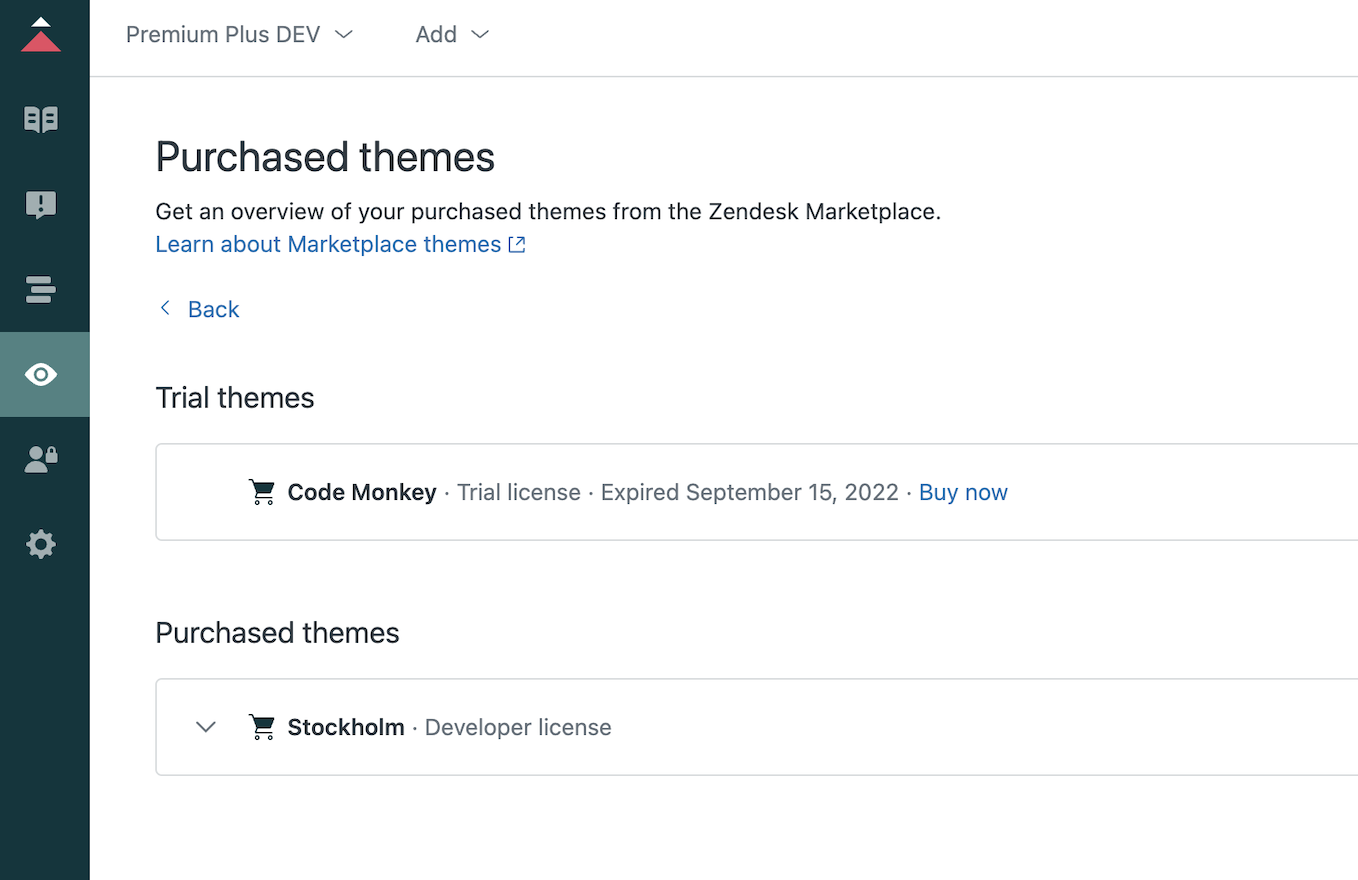Open the Arrange content bars icon
The width and height of the screenshot is (1358, 880).
pyautogui.click(x=41, y=290)
